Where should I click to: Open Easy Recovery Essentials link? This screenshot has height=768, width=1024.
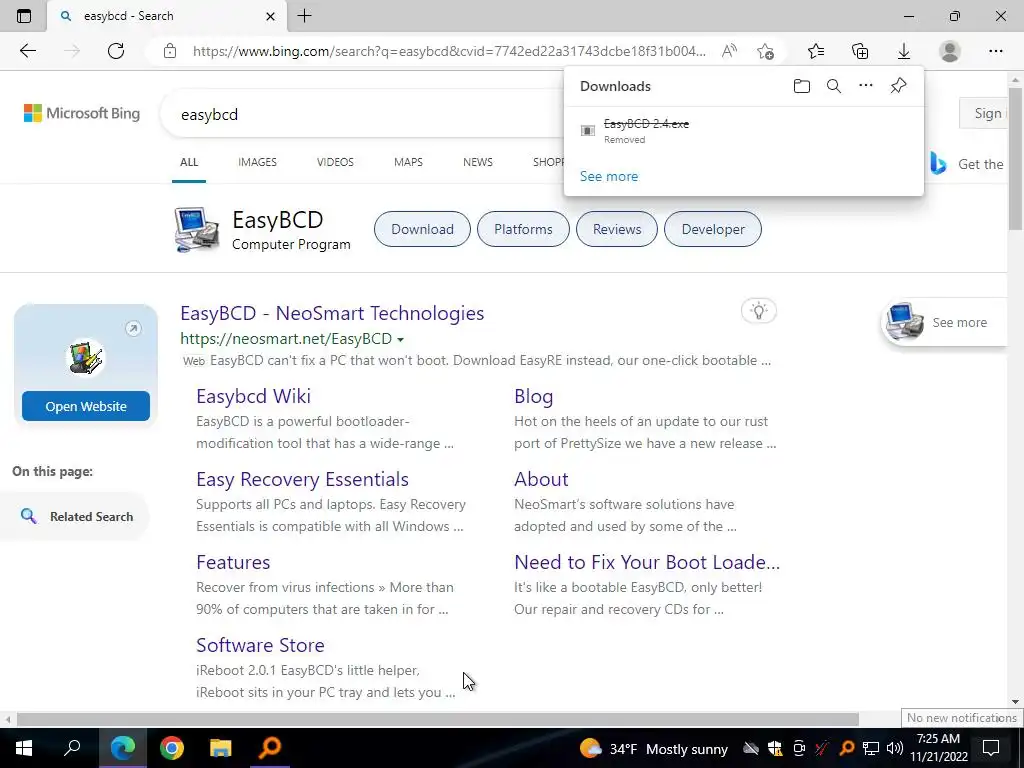302,479
